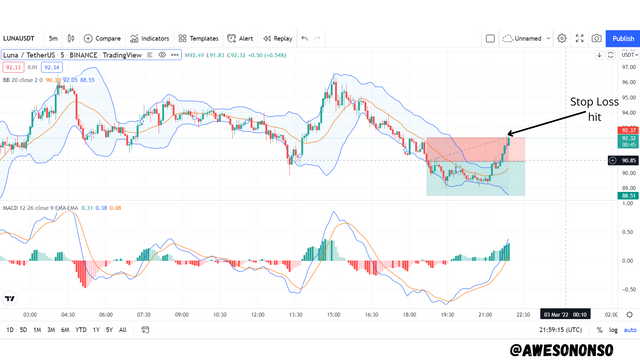Click the green take profit zone of position

(476, 178)
